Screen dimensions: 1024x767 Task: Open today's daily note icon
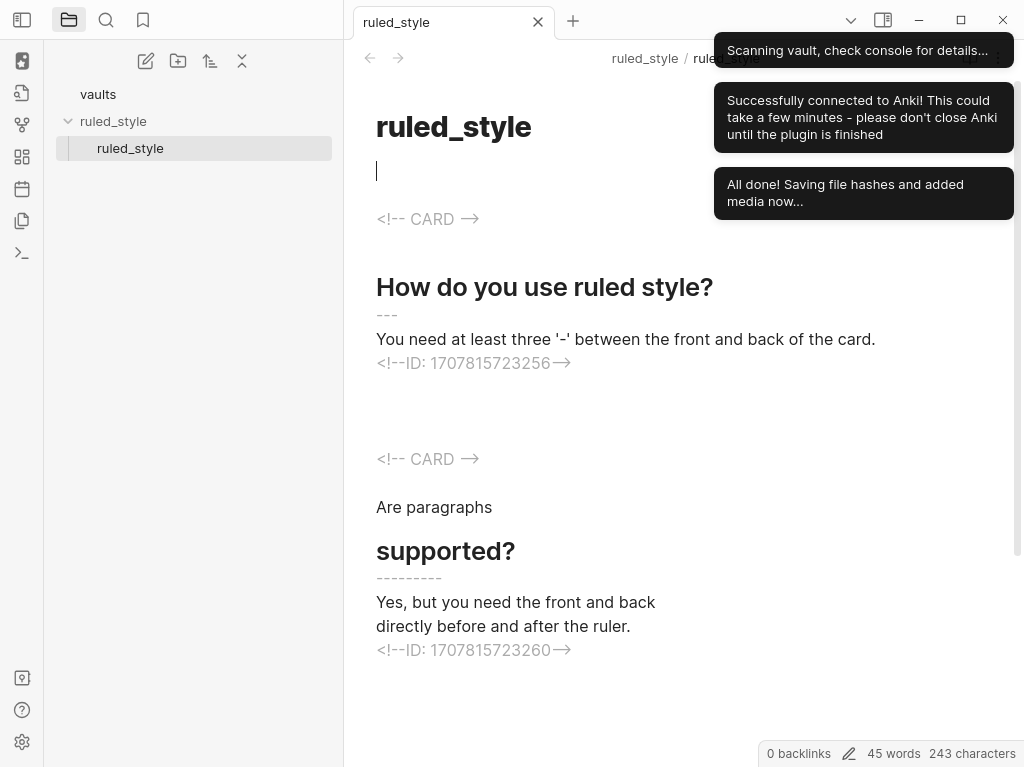click(x=22, y=189)
